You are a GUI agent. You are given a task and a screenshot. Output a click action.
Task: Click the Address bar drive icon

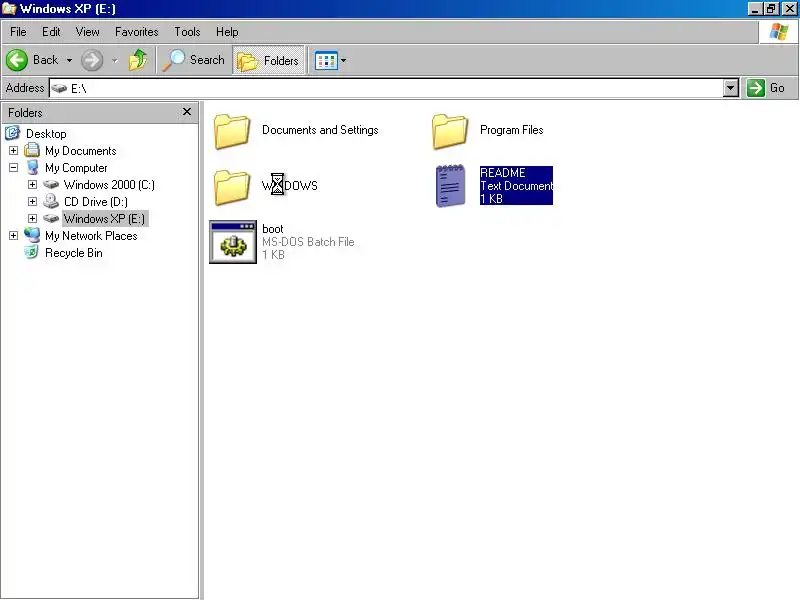pos(59,88)
